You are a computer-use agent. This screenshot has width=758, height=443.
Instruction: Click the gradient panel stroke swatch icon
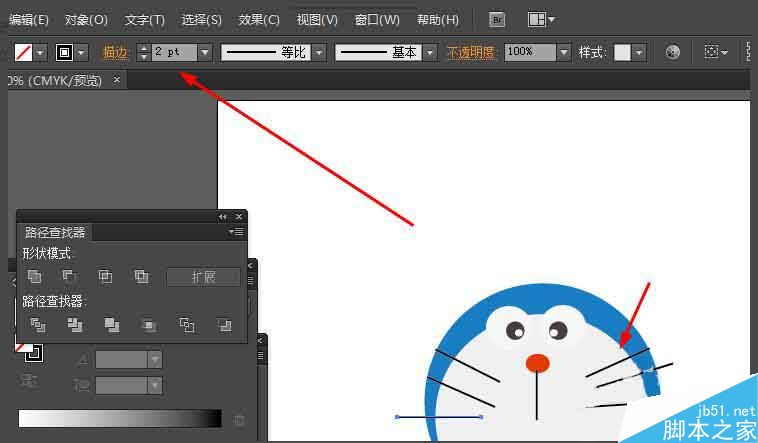(33, 353)
